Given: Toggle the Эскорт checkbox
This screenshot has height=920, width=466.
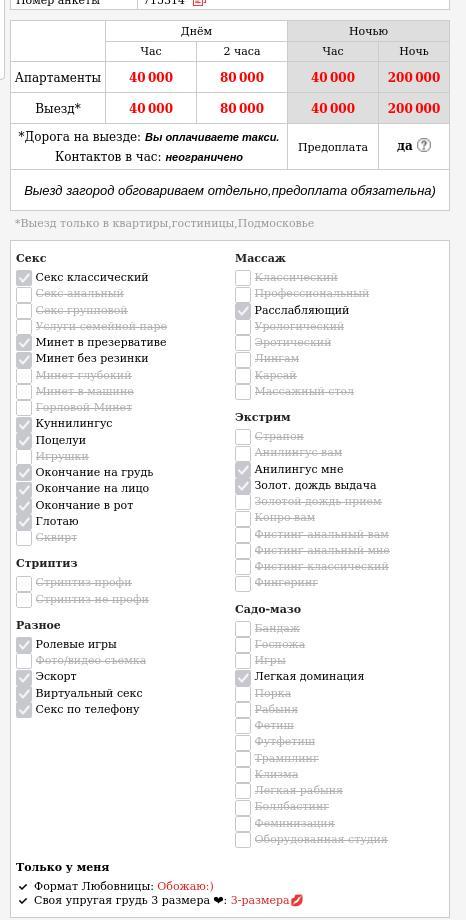Looking at the screenshot, I should [24, 678].
